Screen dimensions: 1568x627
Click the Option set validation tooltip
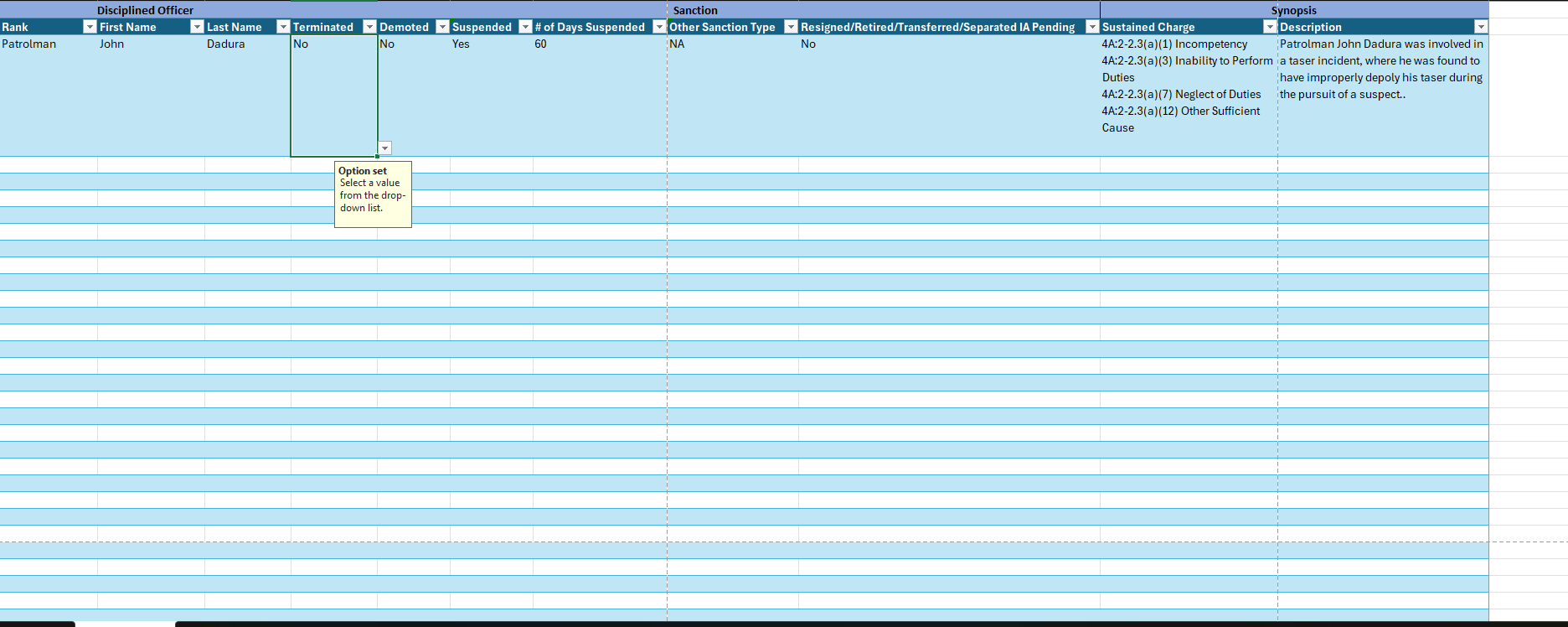373,194
